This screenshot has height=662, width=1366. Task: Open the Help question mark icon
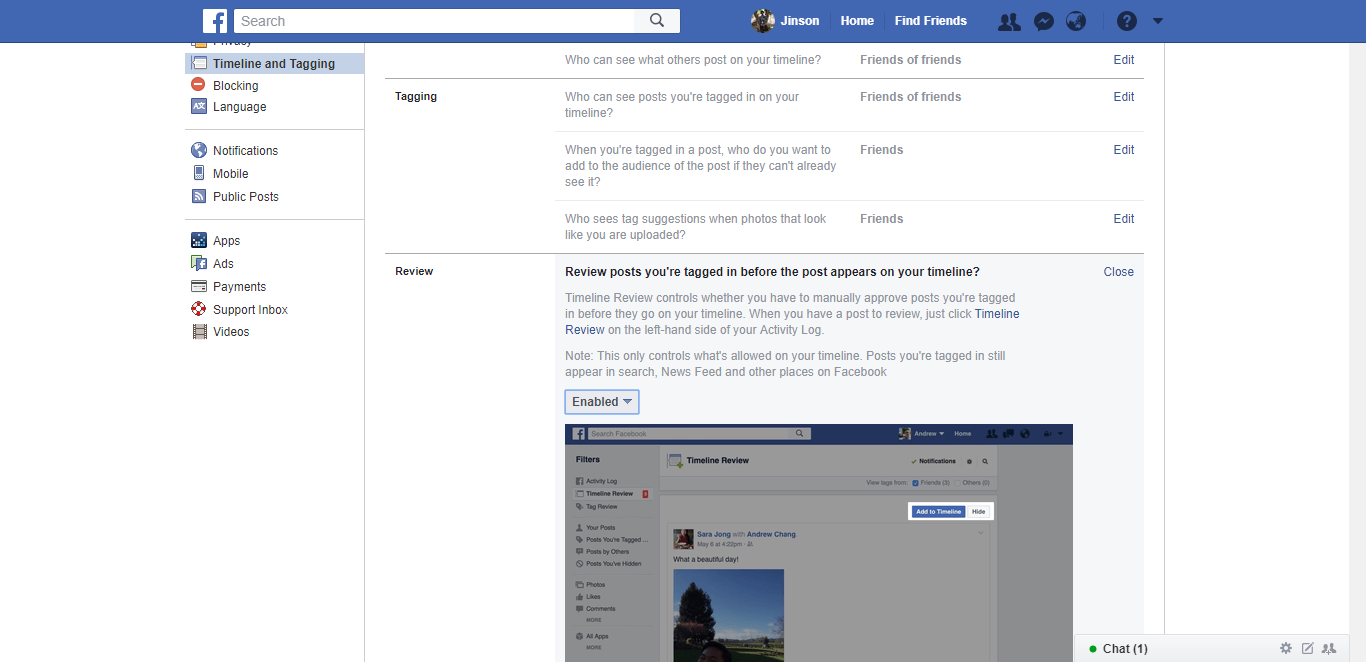tap(1127, 21)
